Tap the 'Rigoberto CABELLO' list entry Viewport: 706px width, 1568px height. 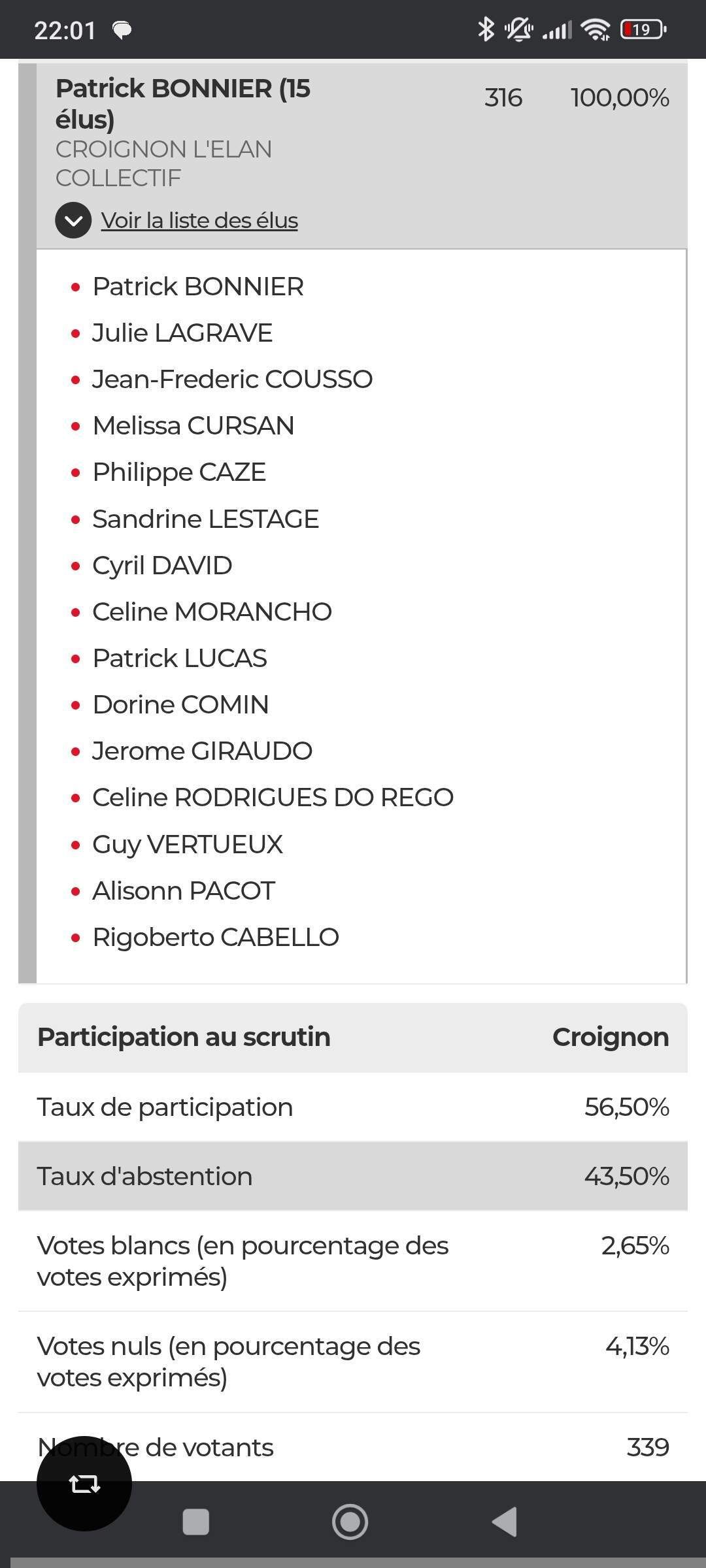click(x=216, y=938)
